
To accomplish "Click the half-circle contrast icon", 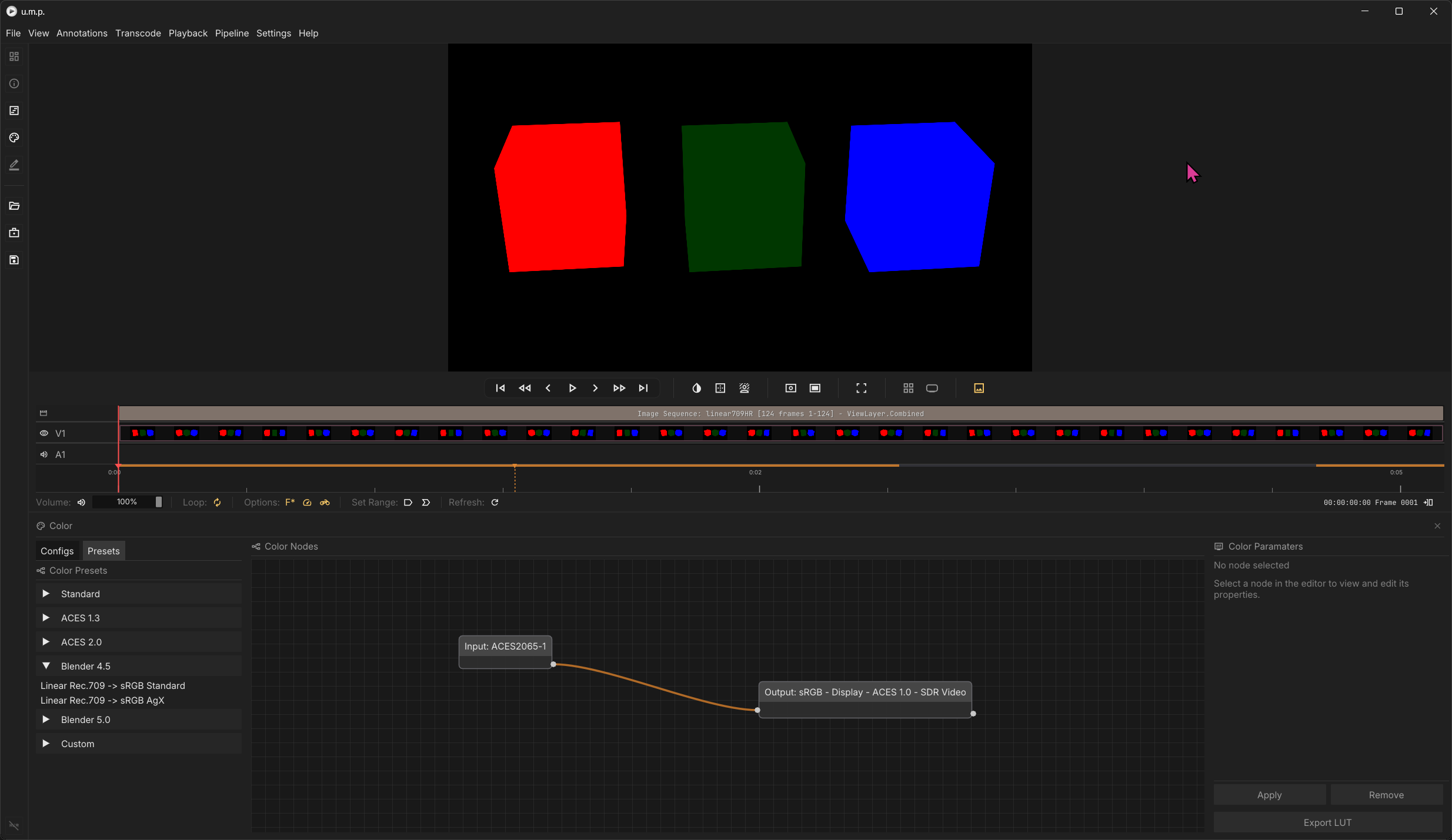I will [696, 388].
